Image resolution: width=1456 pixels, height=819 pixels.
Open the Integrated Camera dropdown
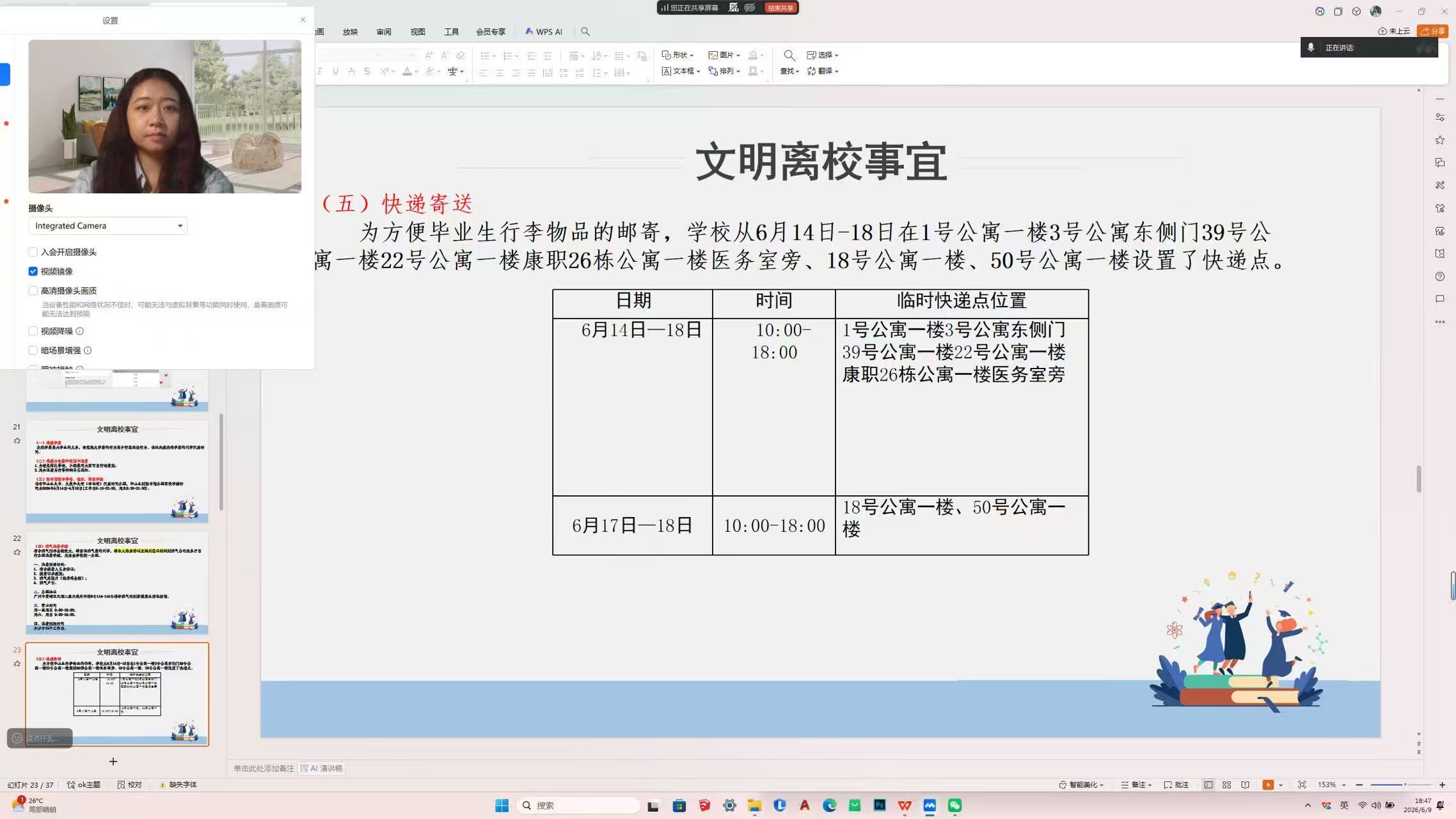click(x=108, y=226)
